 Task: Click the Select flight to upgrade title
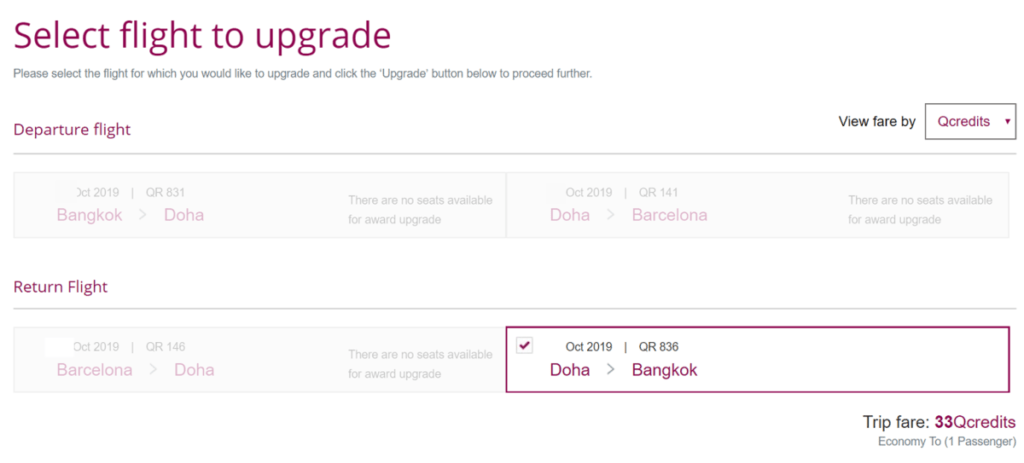[x=202, y=35]
